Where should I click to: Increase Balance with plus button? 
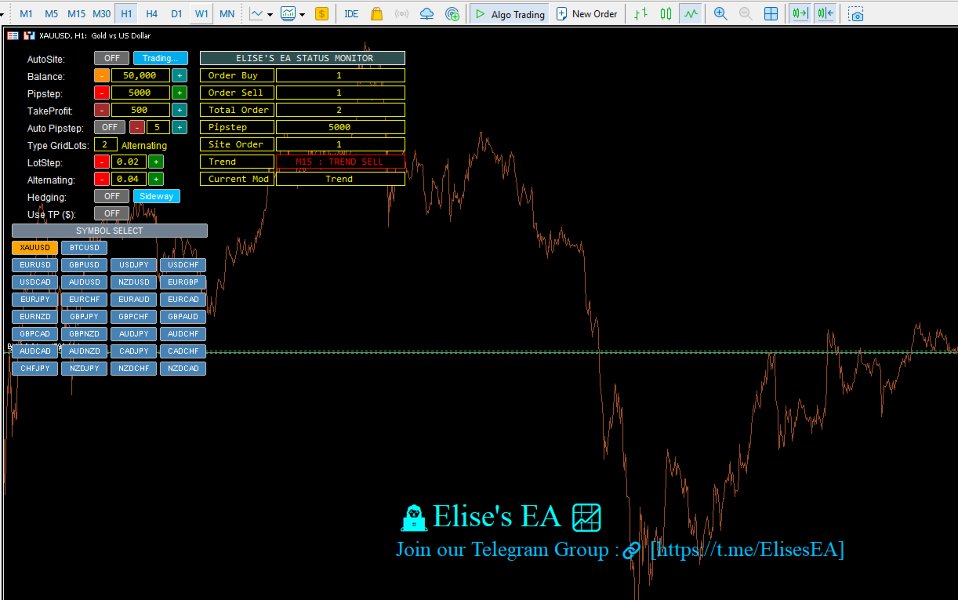[x=180, y=76]
